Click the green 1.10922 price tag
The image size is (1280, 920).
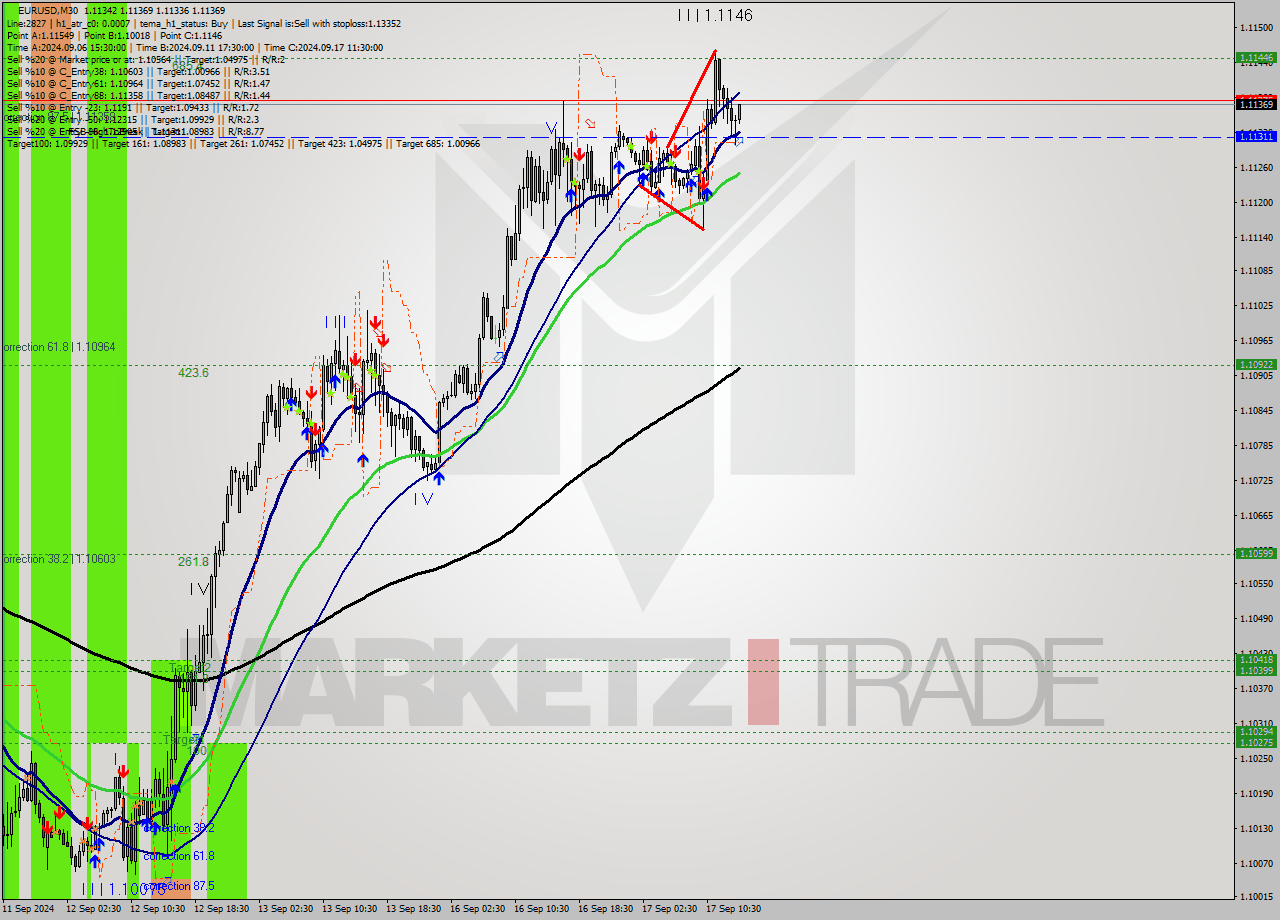click(1255, 365)
